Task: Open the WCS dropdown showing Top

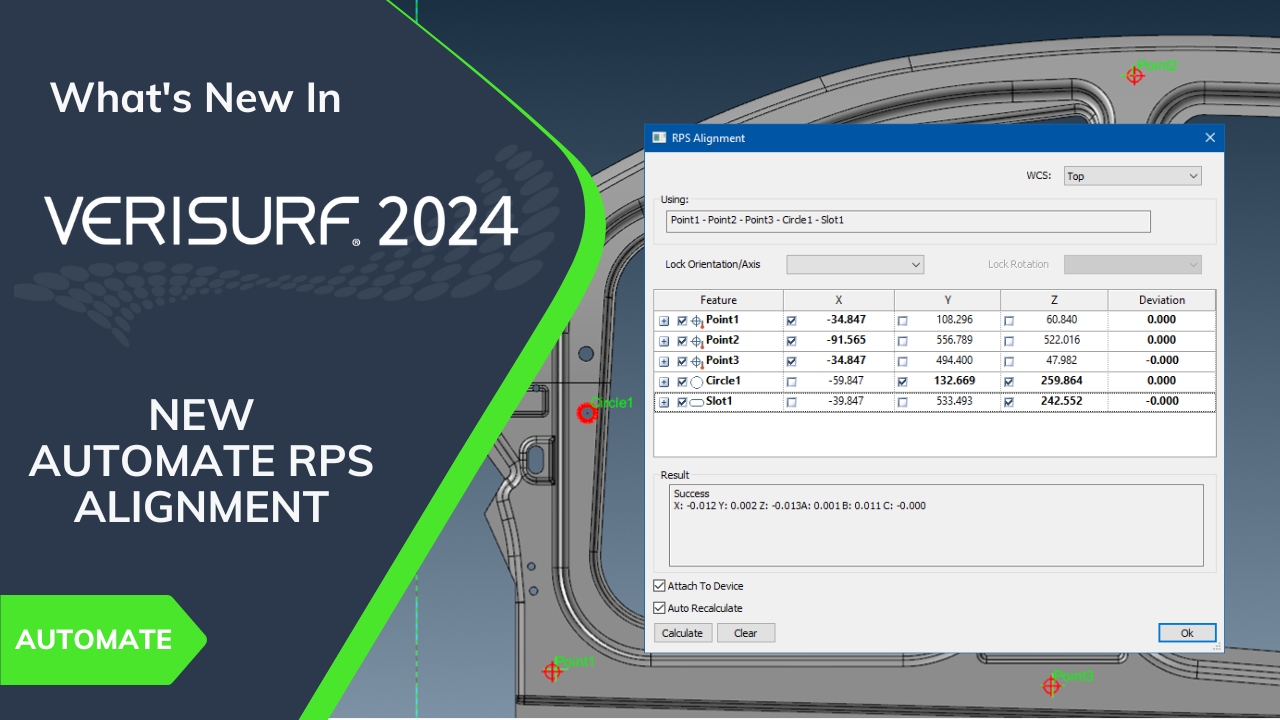Action: click(x=1132, y=176)
